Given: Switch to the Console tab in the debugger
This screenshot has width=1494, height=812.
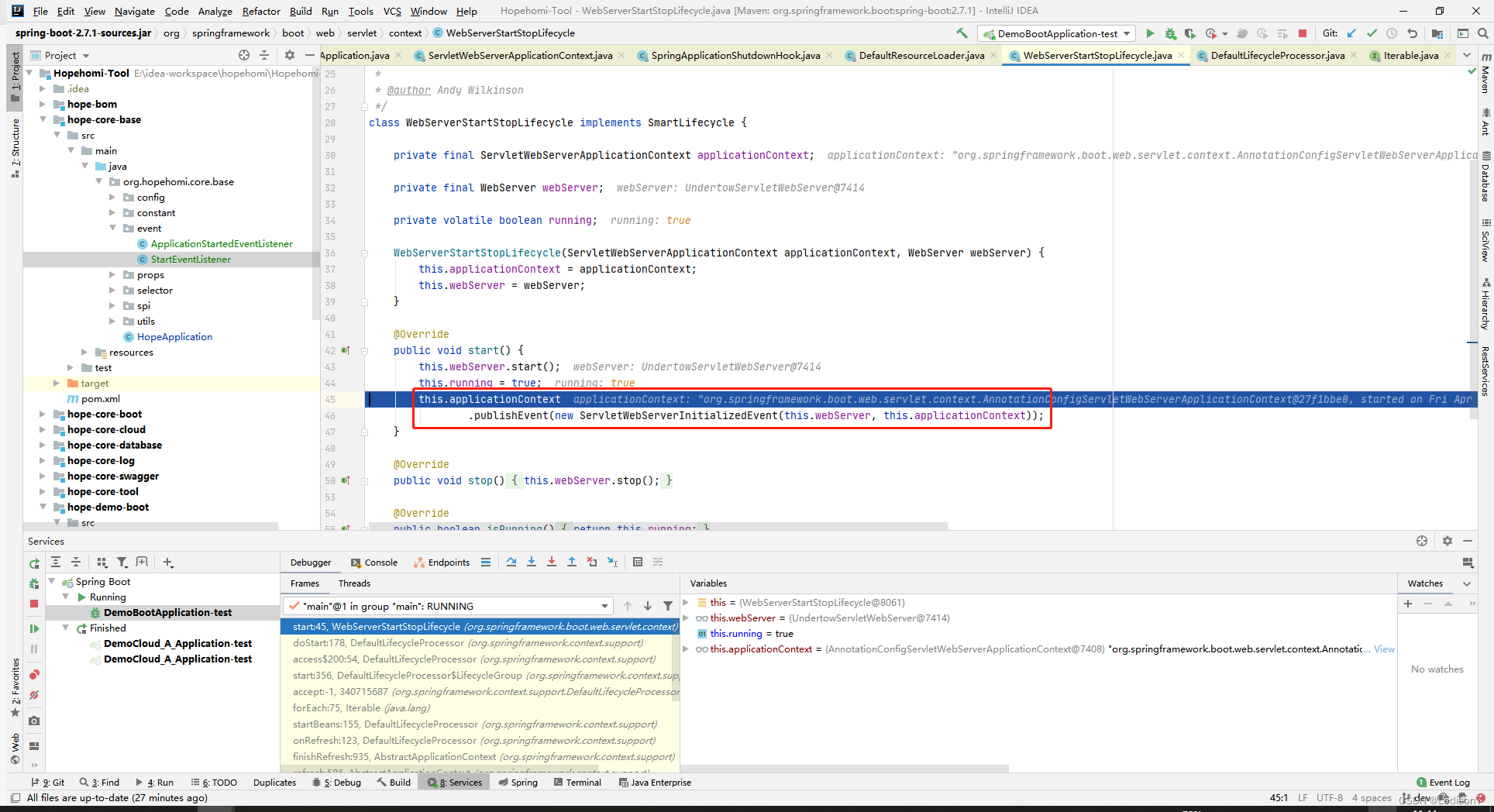Looking at the screenshot, I should 373,563.
